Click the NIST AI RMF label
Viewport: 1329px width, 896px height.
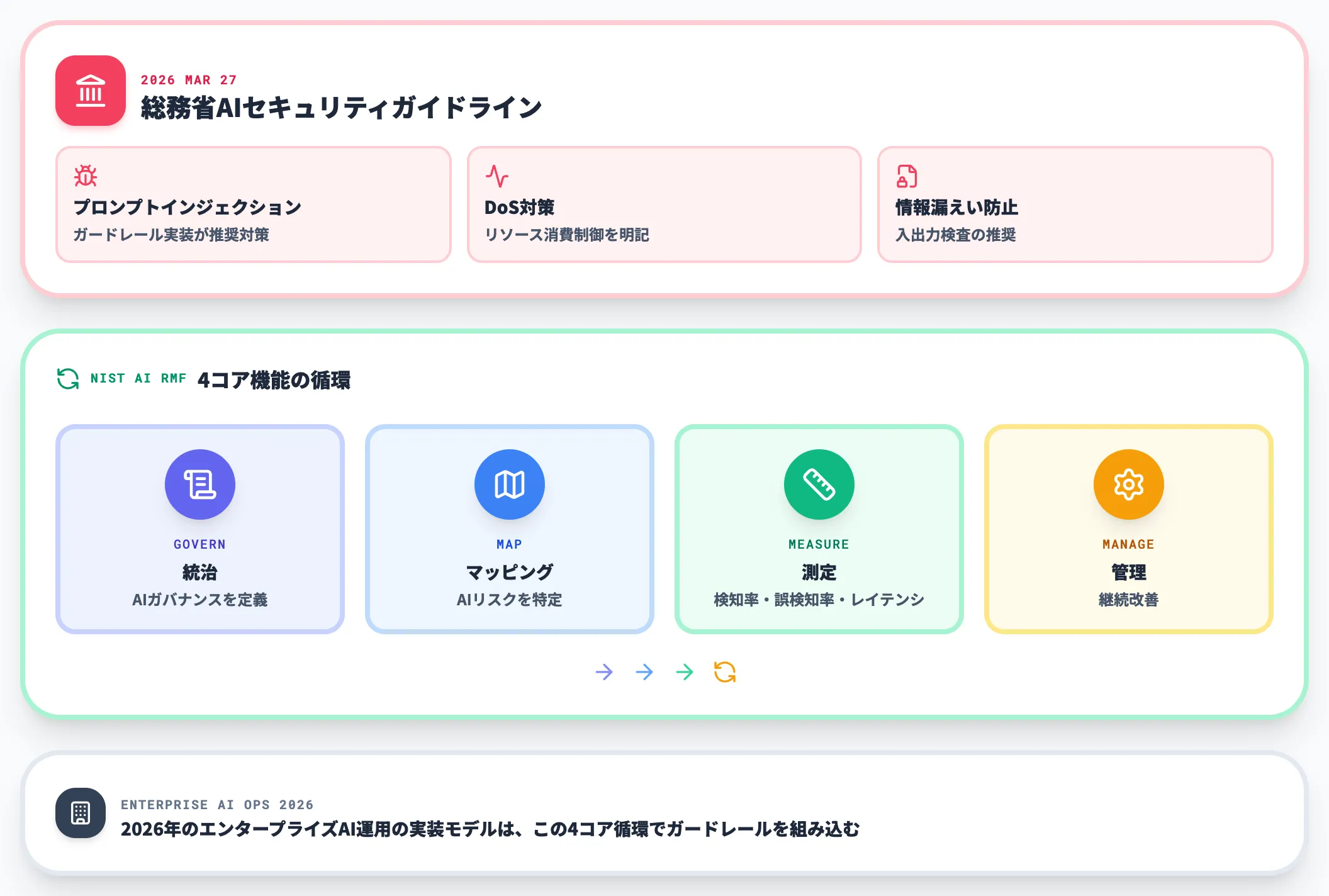click(x=138, y=378)
